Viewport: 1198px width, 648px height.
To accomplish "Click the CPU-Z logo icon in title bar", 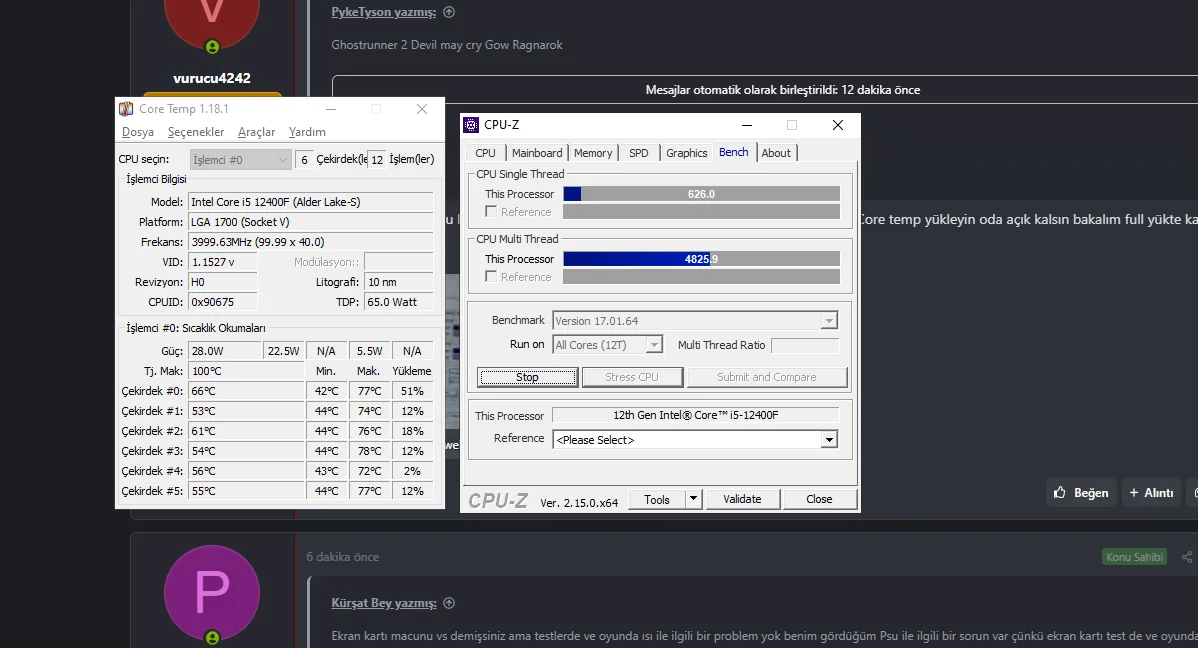I will tap(471, 125).
